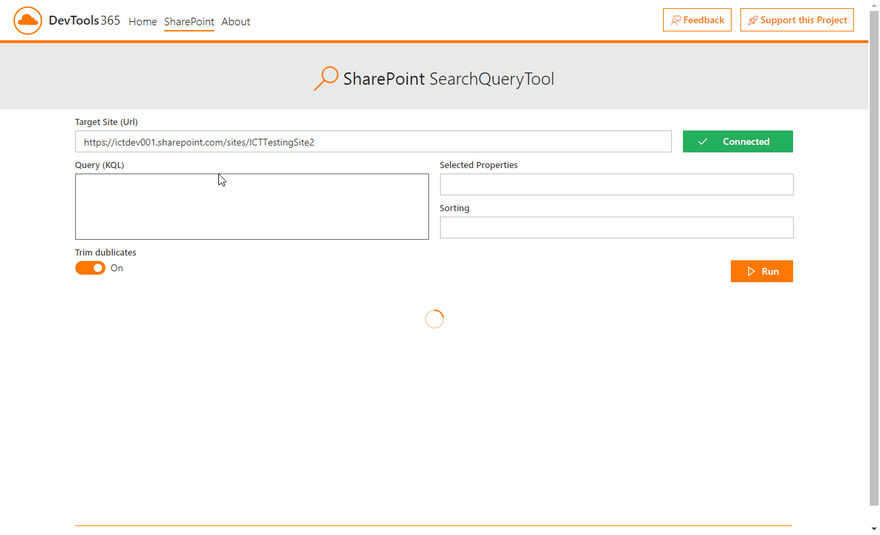This screenshot has width=880, height=535.
Task: Click the vertical page scrollbar thumb
Action: point(874,258)
